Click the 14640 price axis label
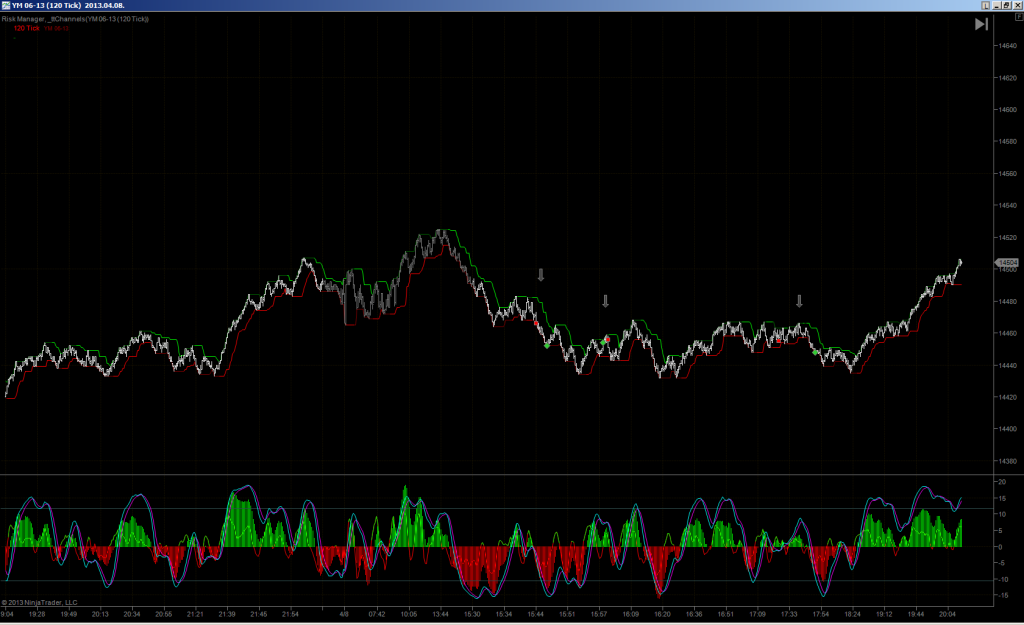 point(1008,46)
